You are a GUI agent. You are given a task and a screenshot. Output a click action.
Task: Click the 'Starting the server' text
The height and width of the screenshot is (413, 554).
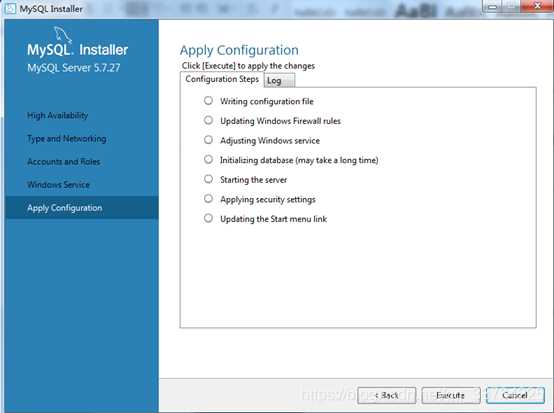[x=253, y=180]
